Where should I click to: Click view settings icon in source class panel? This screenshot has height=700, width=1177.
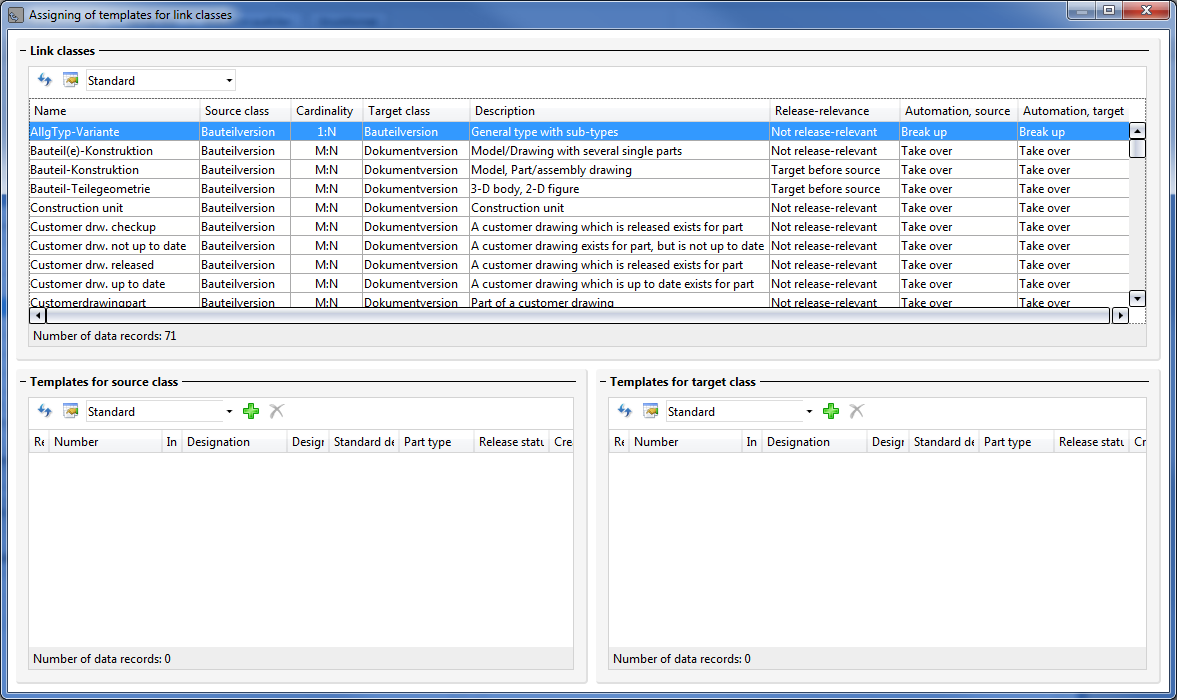point(70,411)
